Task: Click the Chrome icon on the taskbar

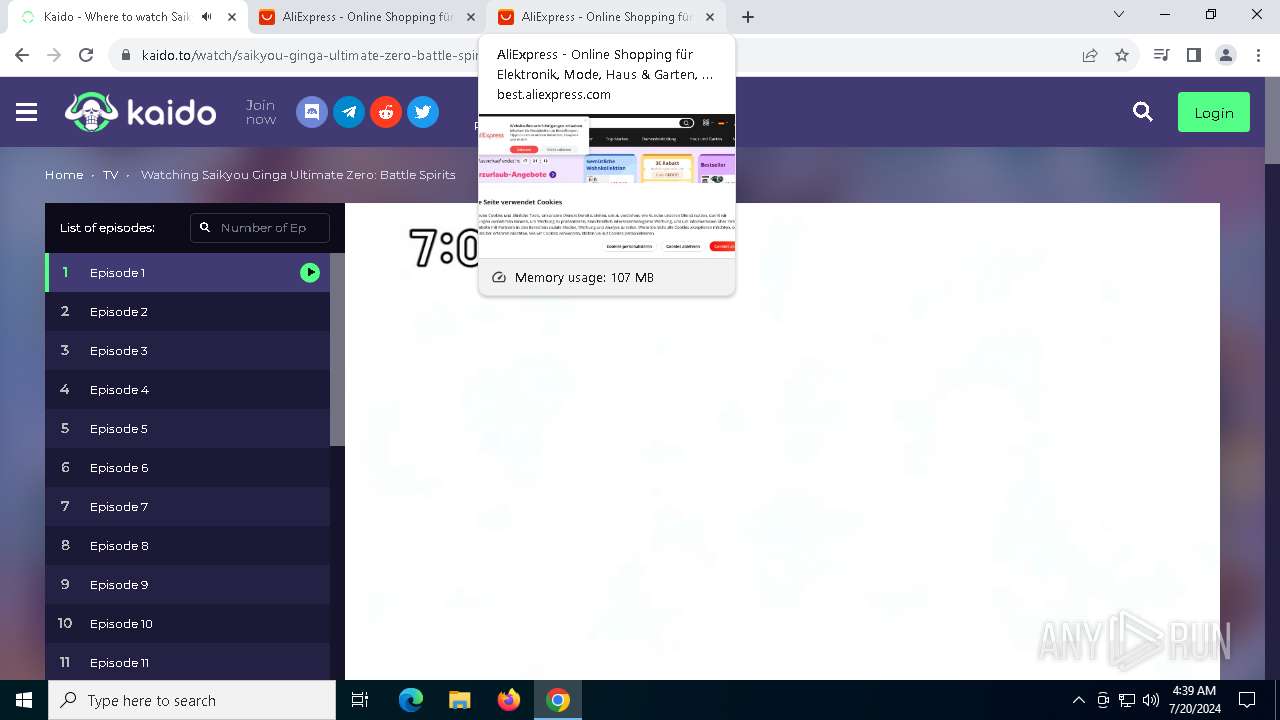Action: click(558, 700)
